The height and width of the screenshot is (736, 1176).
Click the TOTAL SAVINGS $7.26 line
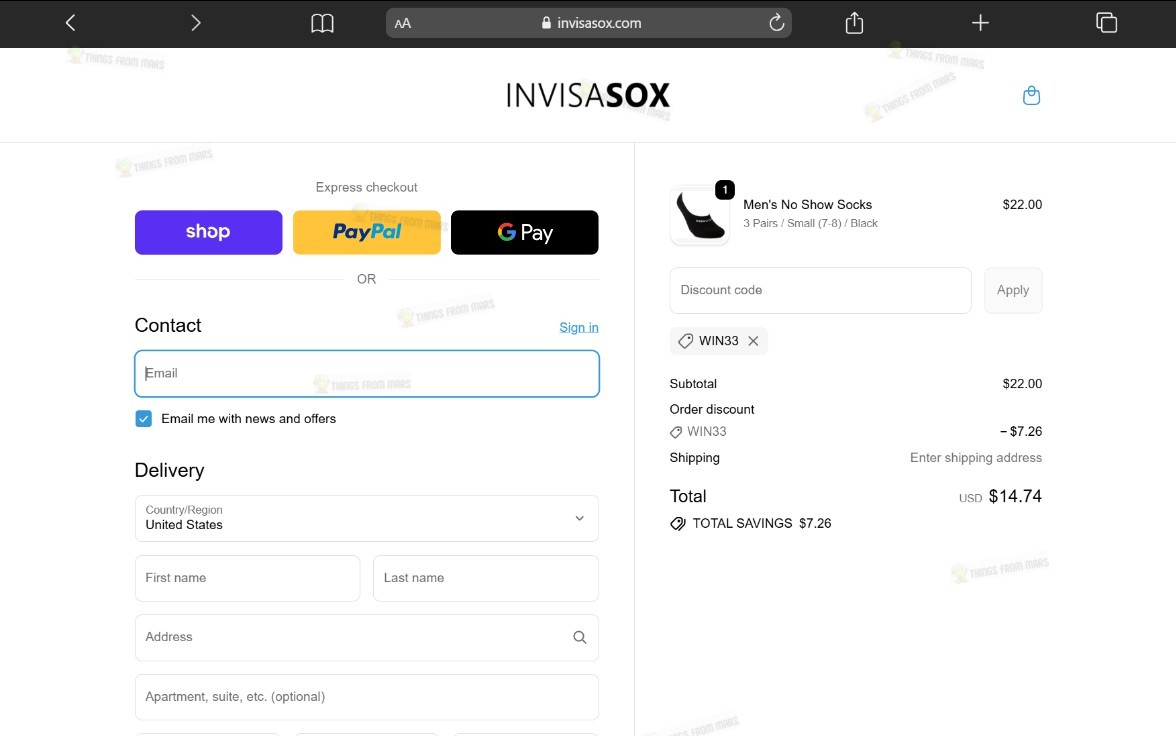pyautogui.click(x=751, y=524)
